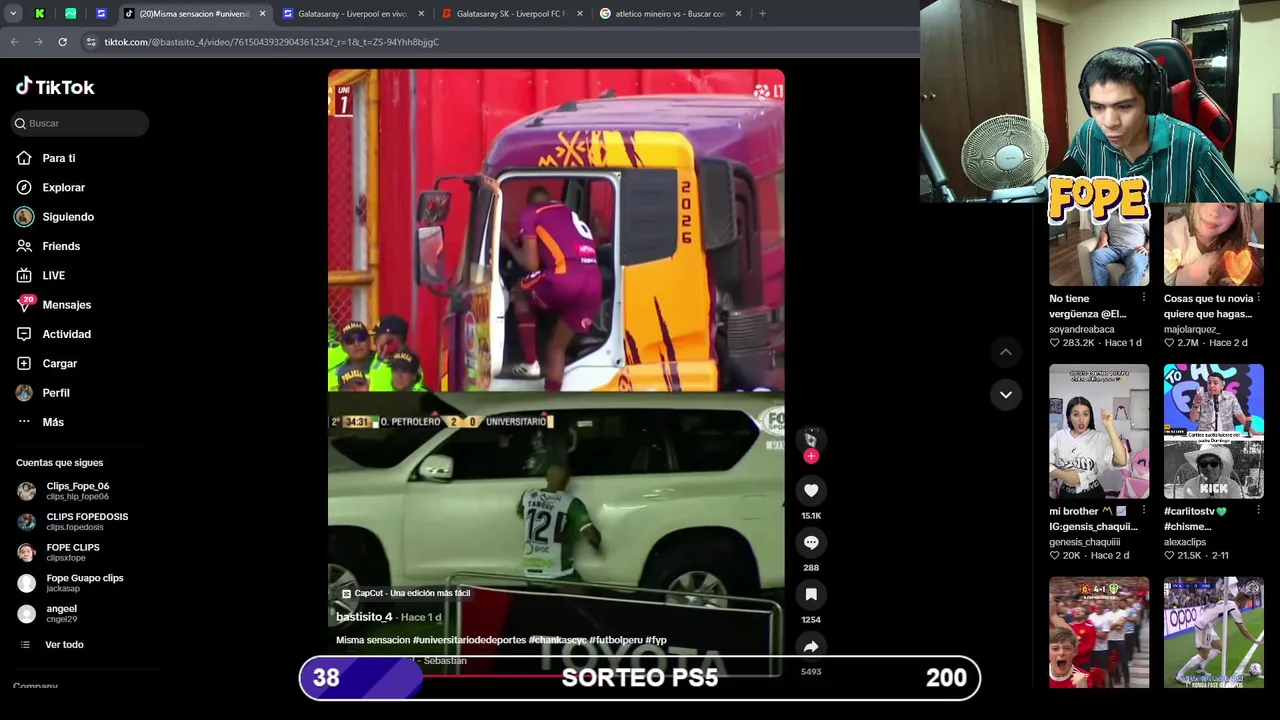Reload the page

62,42
